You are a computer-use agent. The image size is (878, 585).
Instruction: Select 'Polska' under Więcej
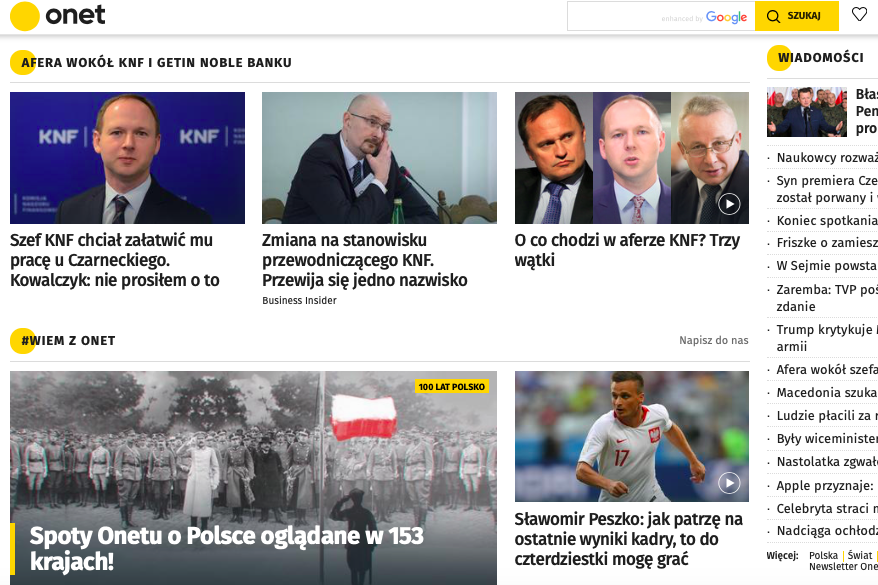[x=823, y=555]
